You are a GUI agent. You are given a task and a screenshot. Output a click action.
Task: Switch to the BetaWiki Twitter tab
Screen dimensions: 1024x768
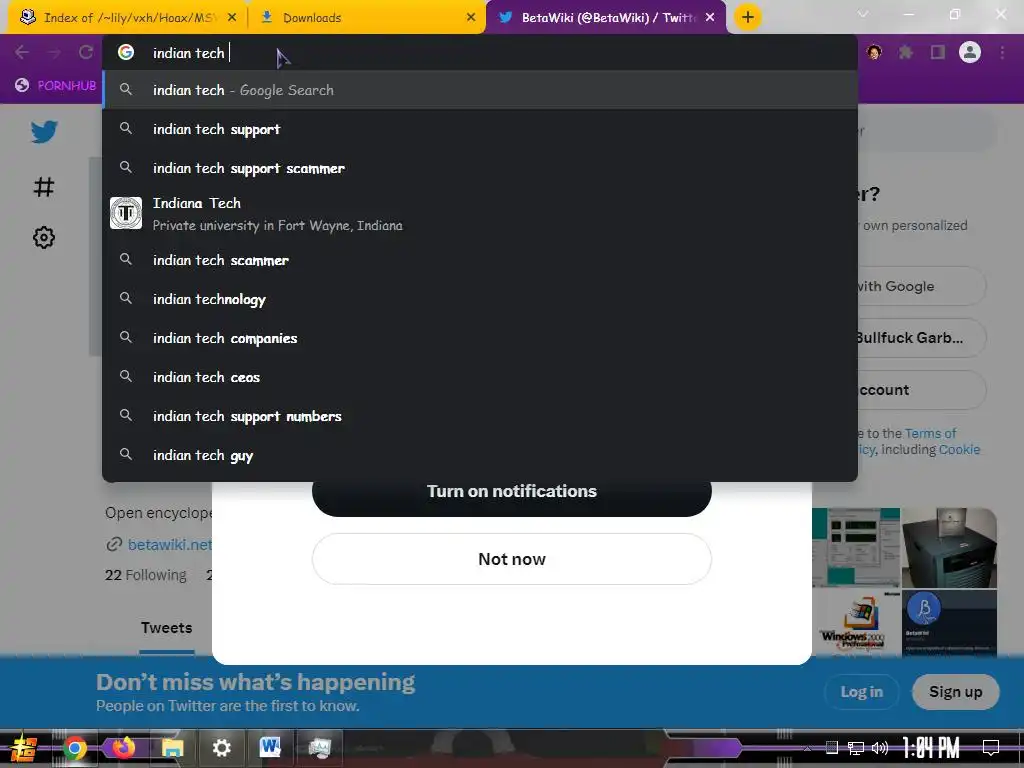606,18
